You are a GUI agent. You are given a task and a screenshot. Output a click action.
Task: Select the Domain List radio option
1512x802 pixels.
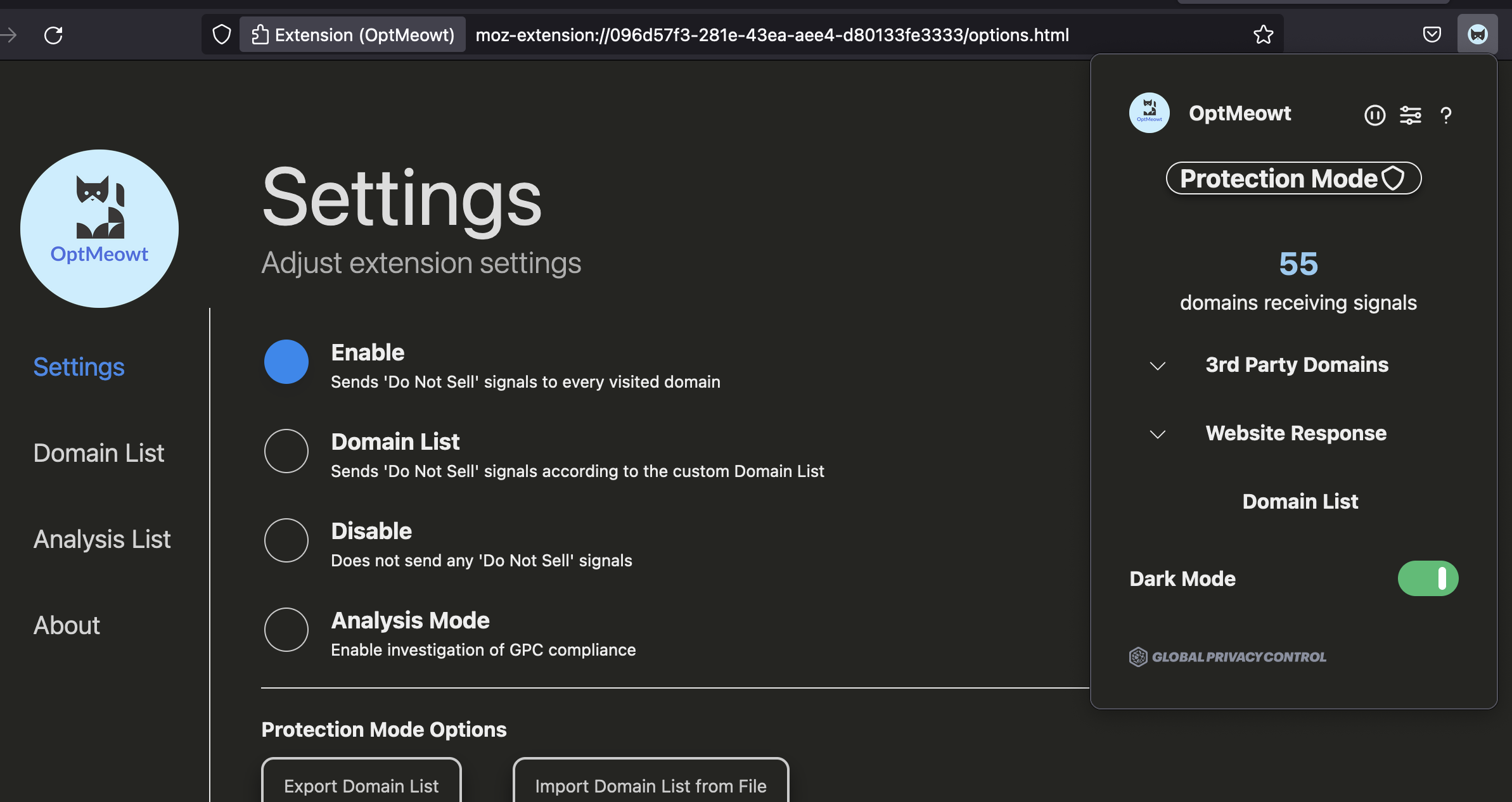click(286, 451)
